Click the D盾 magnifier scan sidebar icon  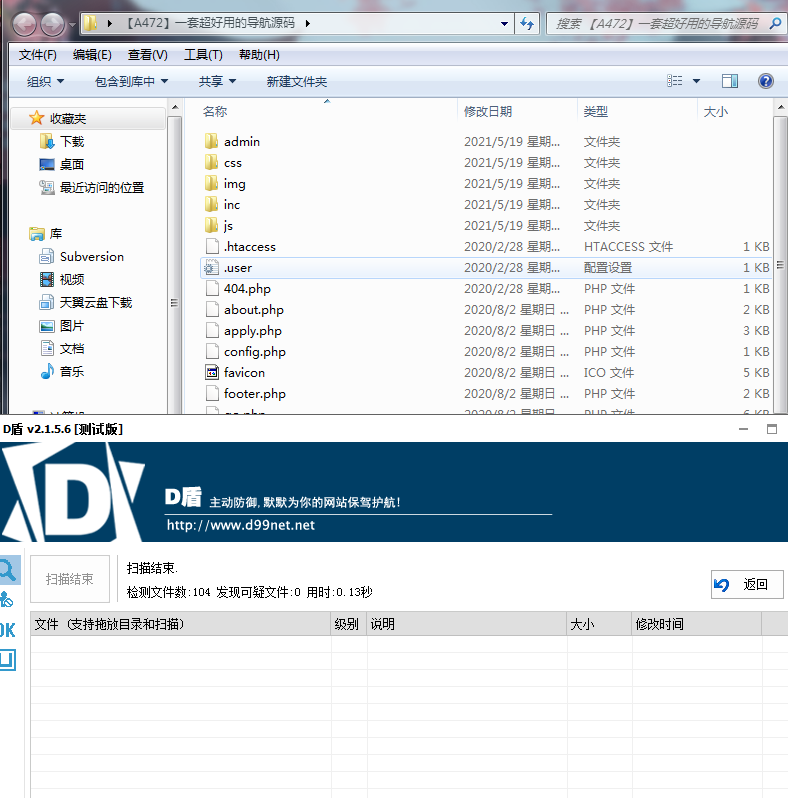click(7, 570)
